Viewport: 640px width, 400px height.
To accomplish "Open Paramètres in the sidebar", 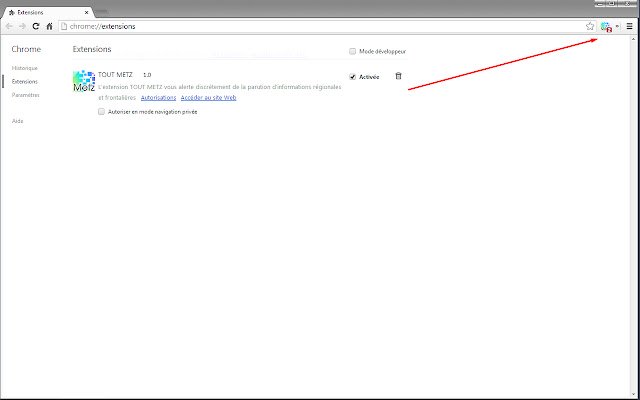I will 25,95.
